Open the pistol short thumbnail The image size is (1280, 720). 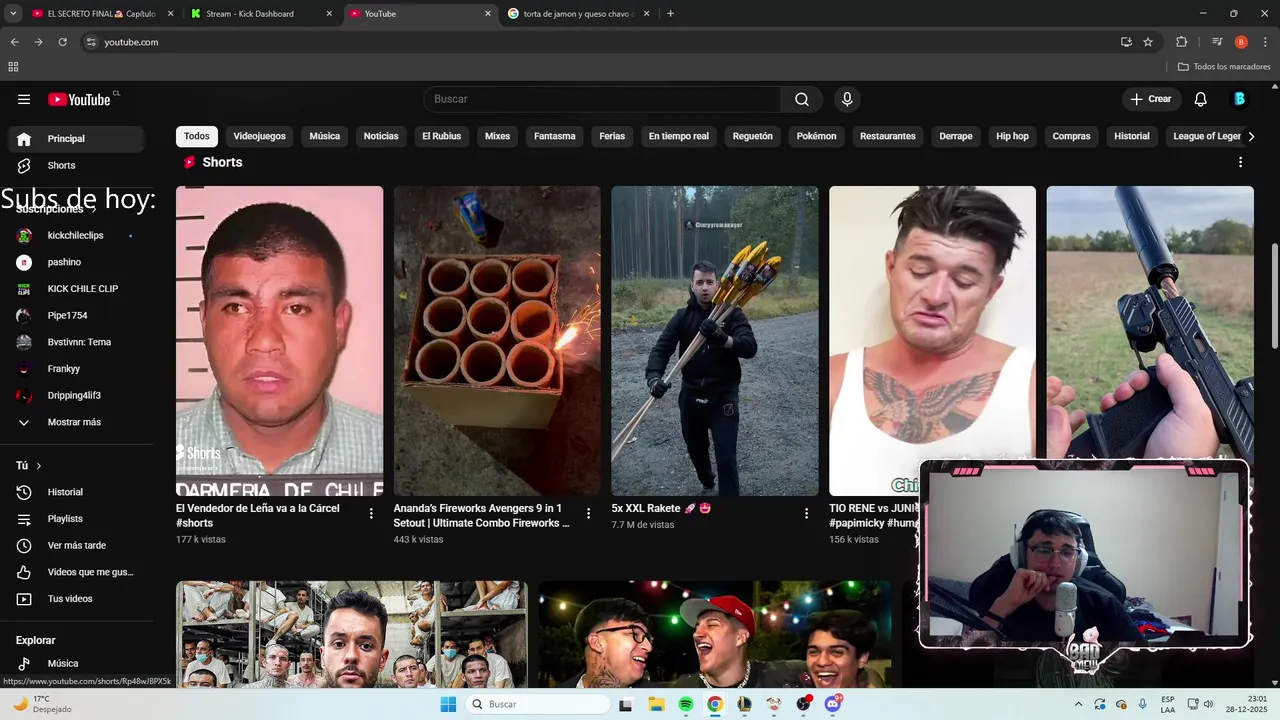1150,322
